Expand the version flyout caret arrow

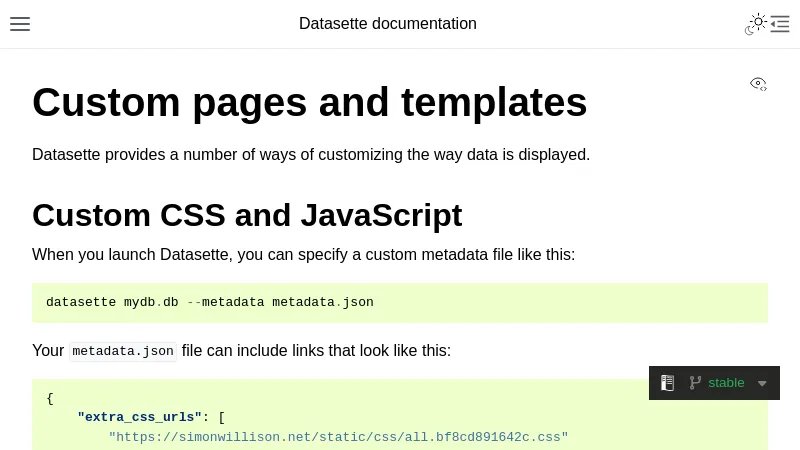(x=762, y=383)
